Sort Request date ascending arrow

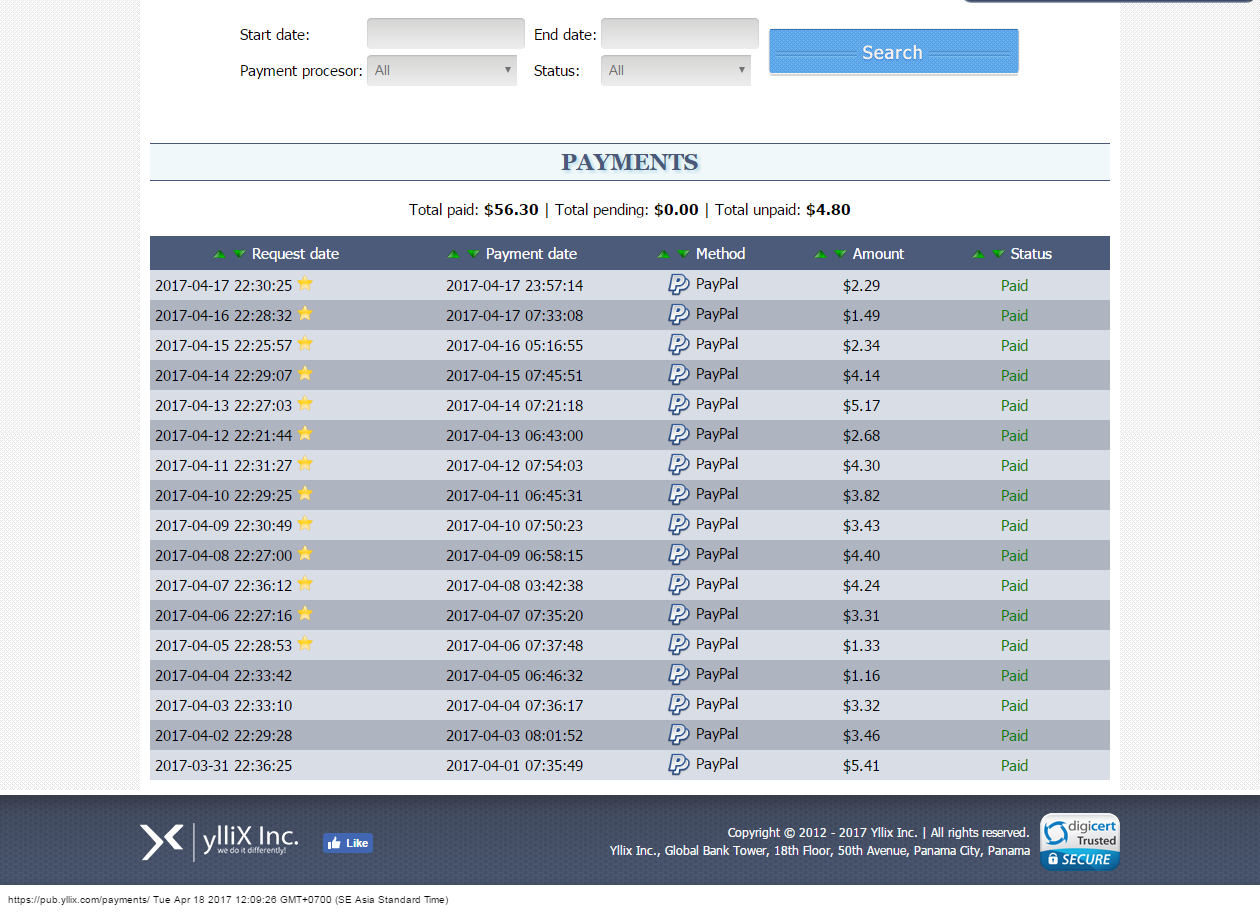(219, 254)
